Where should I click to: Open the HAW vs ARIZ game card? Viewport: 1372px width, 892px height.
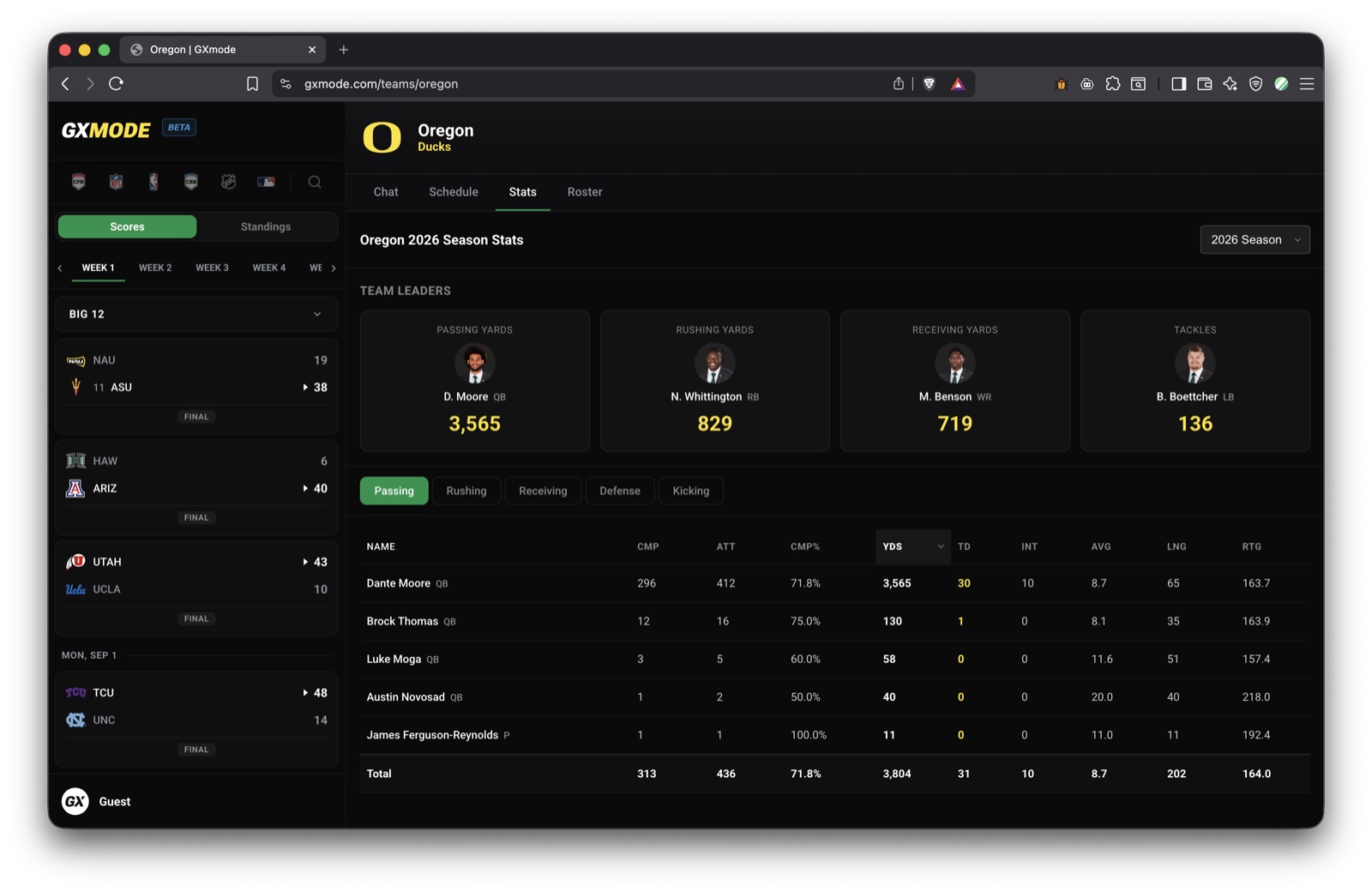196,487
